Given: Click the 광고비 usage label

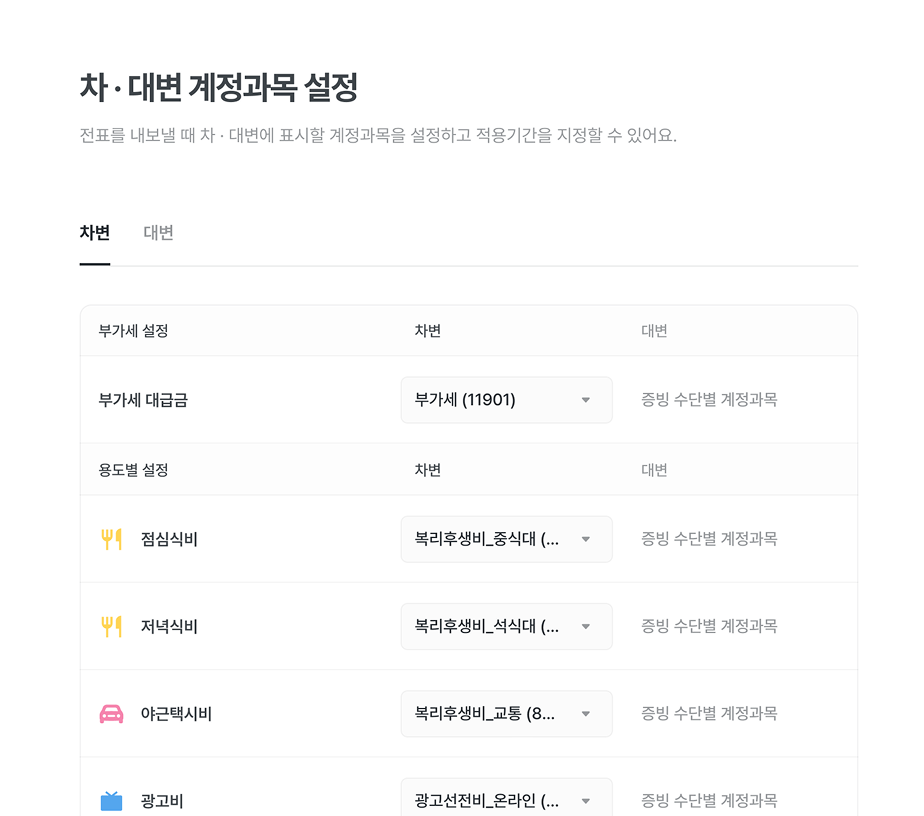Looking at the screenshot, I should (162, 801).
